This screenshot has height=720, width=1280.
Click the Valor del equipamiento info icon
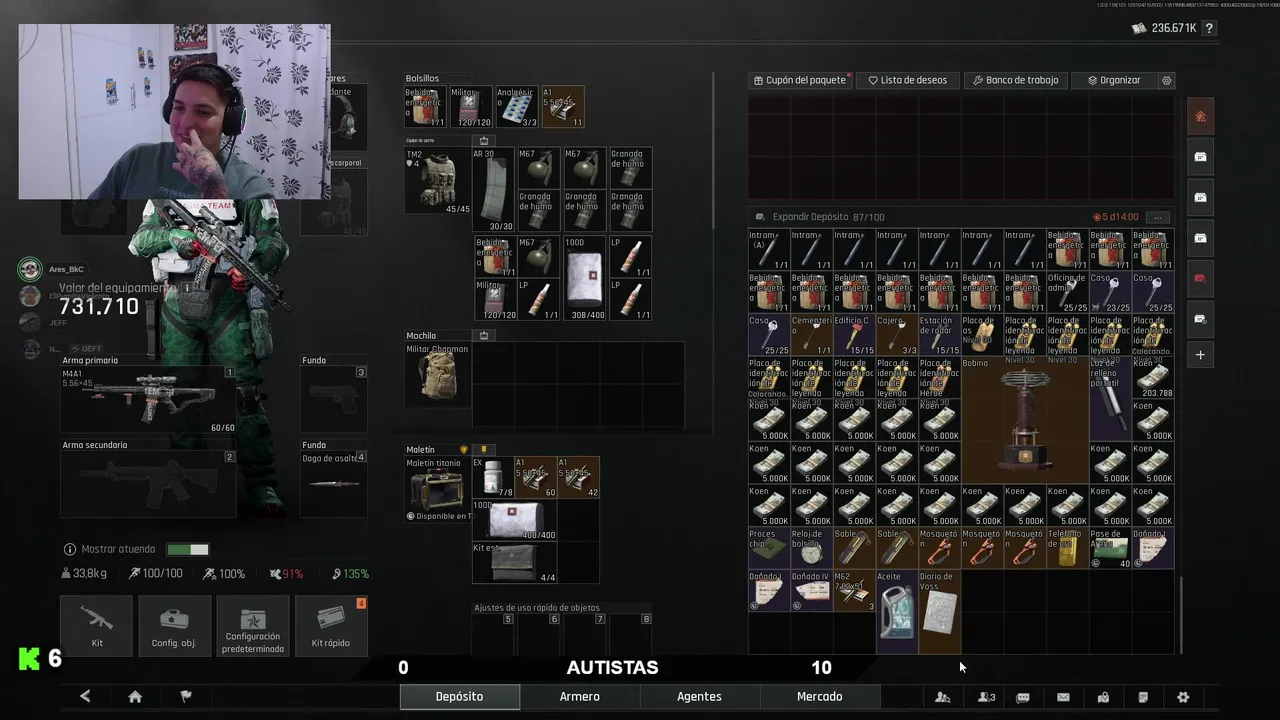[186, 288]
